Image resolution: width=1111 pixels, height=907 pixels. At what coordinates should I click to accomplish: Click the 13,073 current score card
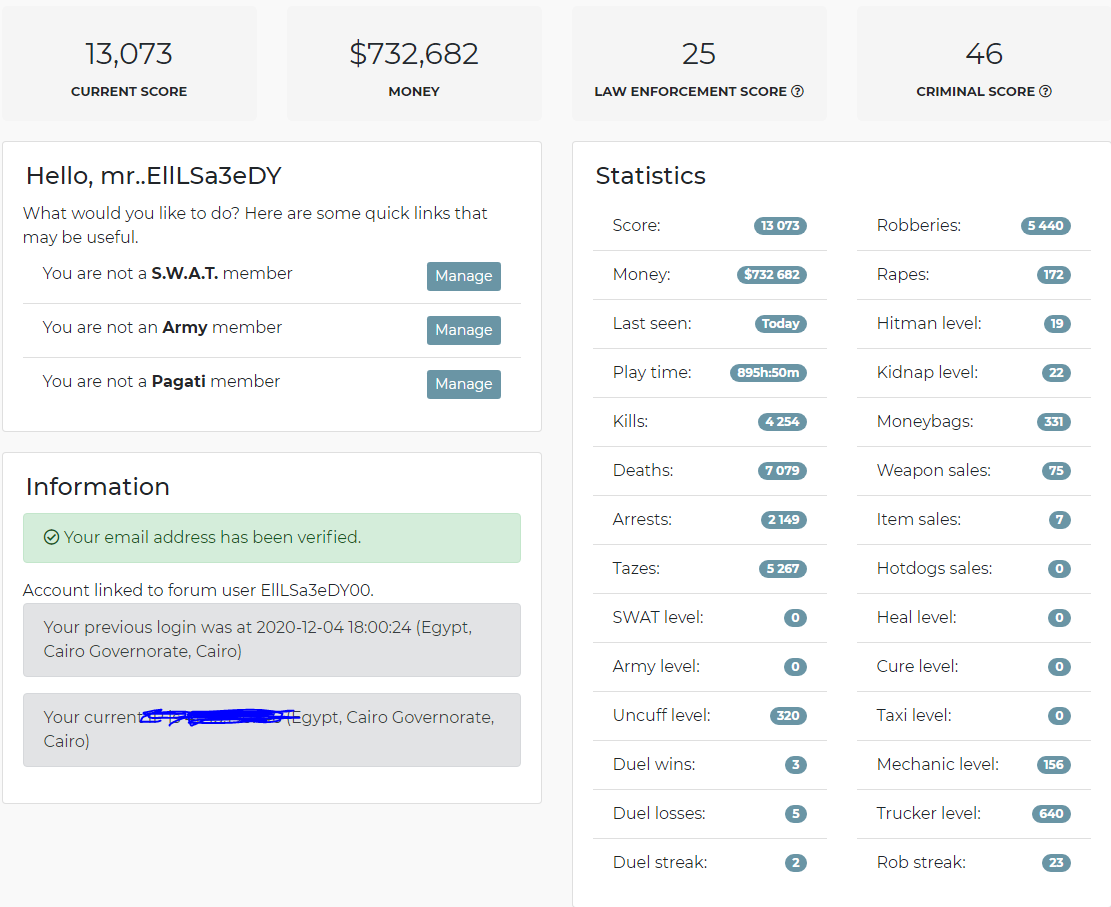click(129, 64)
